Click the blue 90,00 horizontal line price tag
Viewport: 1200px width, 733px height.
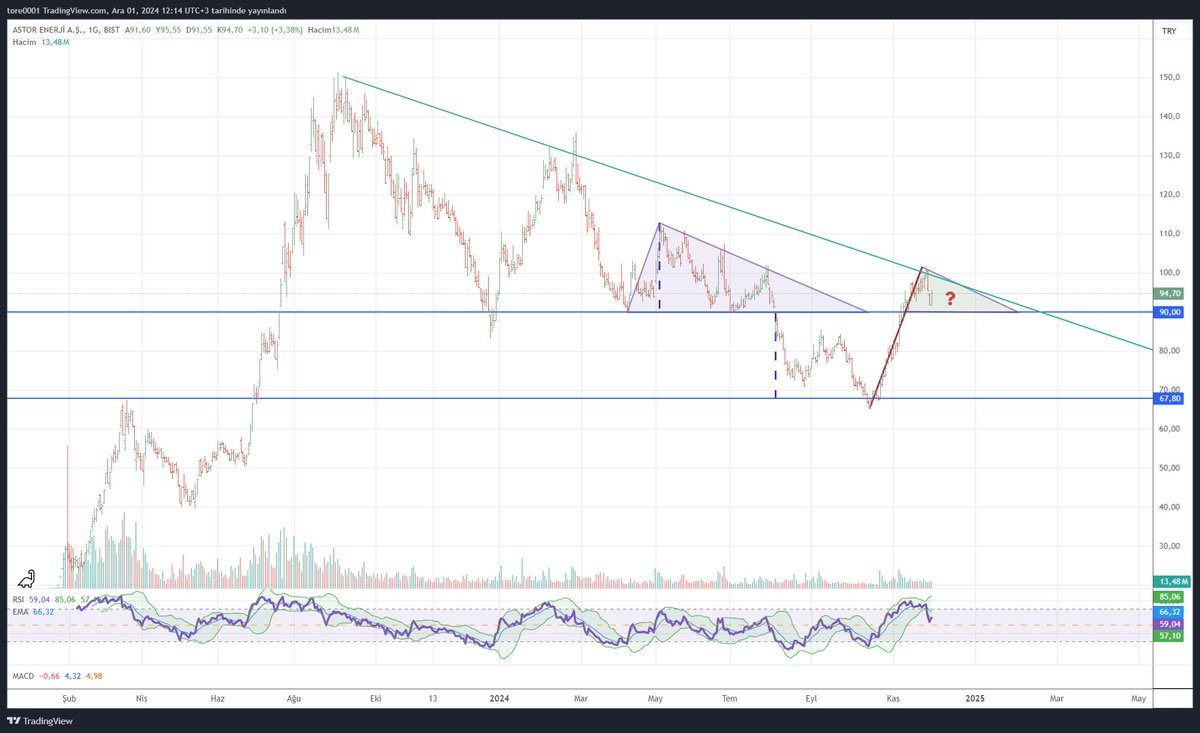[1169, 312]
